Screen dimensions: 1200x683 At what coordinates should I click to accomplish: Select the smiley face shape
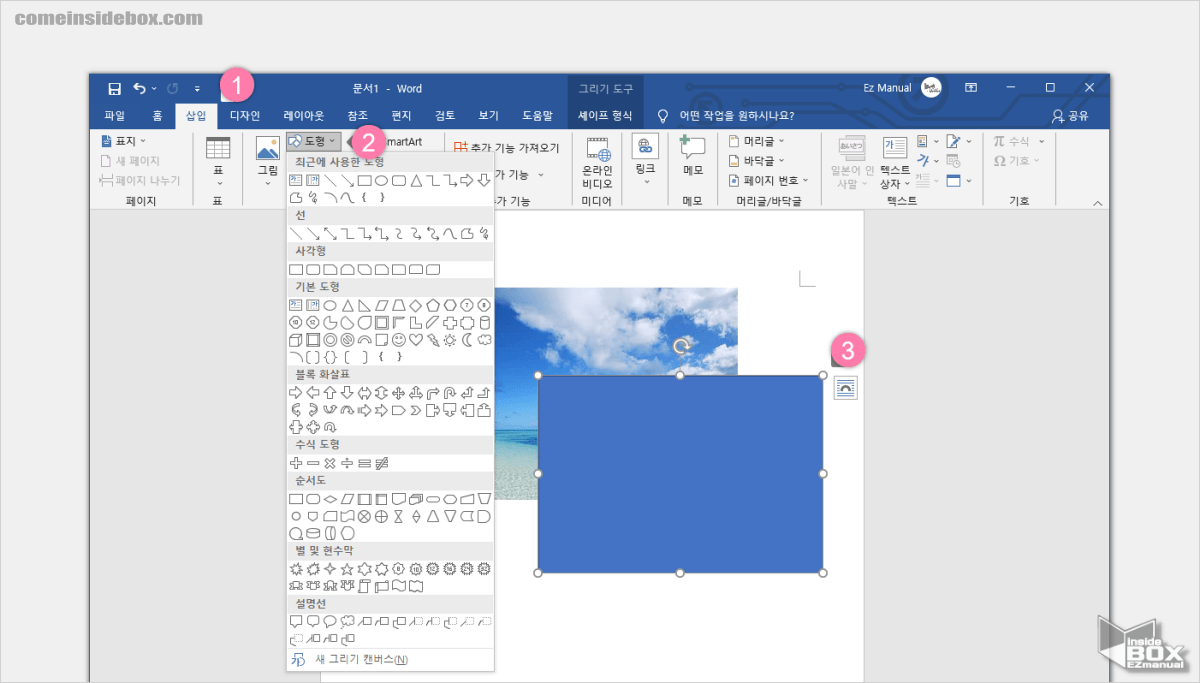[399, 340]
